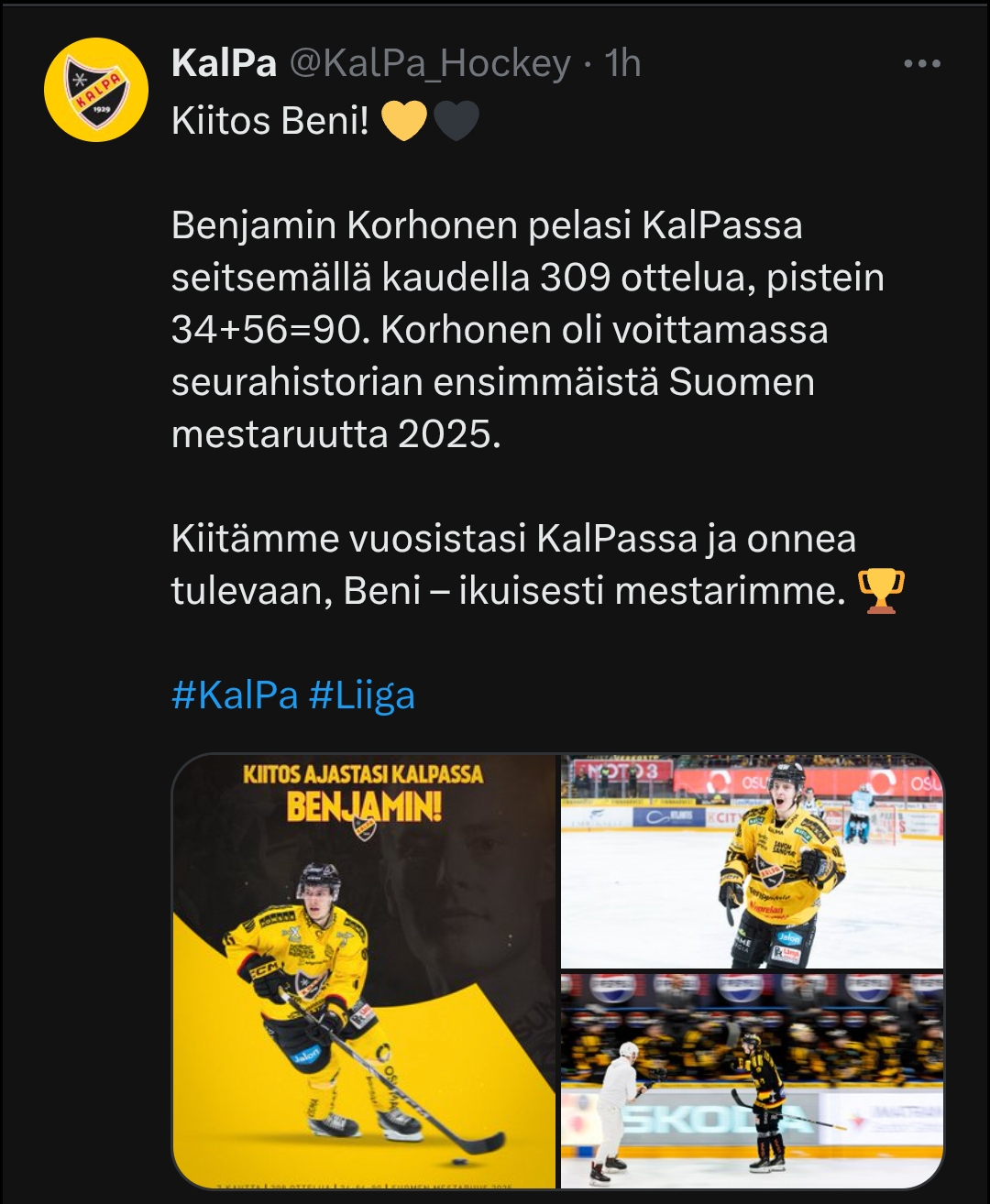This screenshot has height=1204, width=990.
Task: Click the yellow heart emoji
Action: pyautogui.click(x=403, y=121)
